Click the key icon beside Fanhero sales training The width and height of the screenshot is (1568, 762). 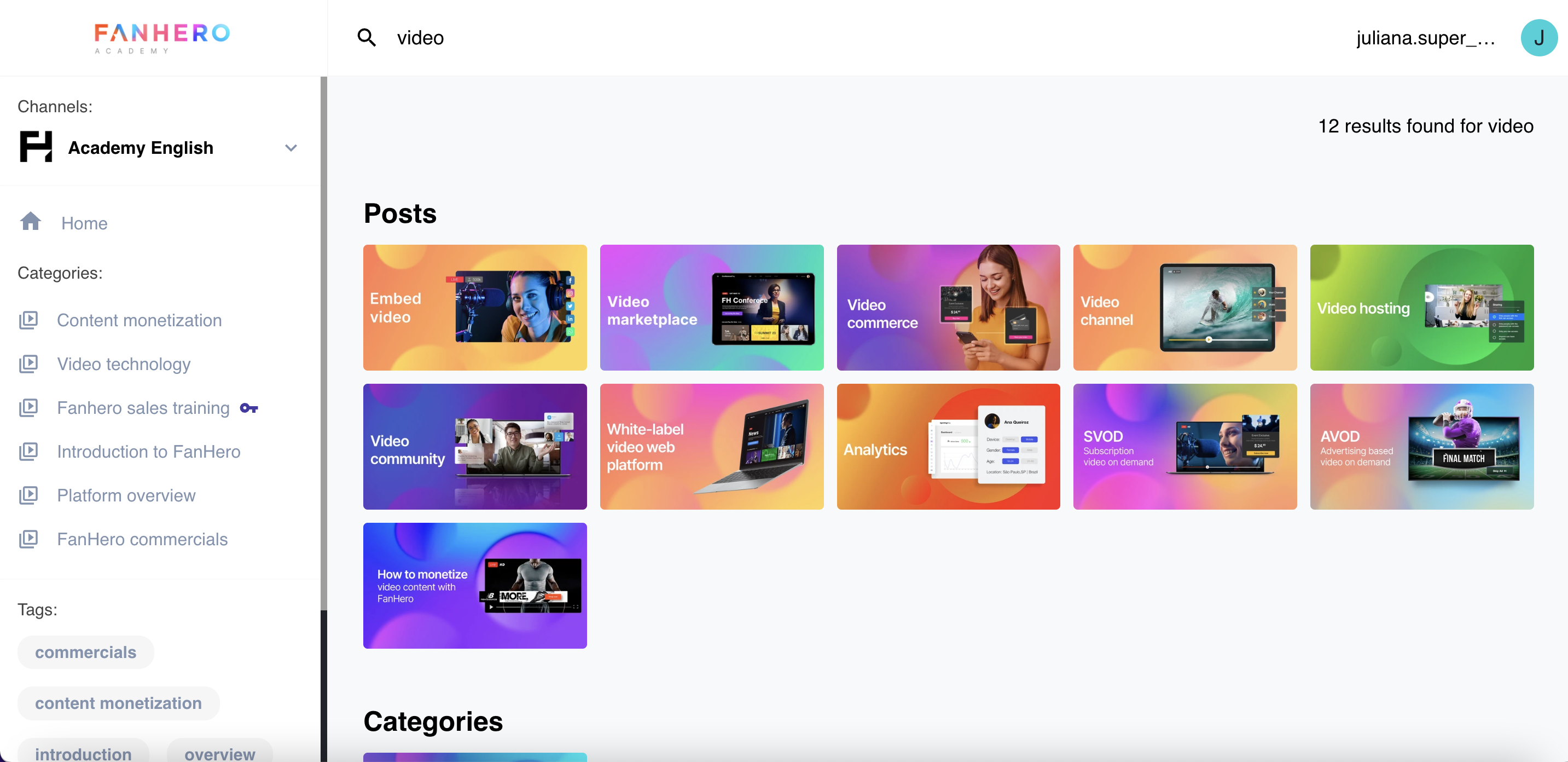249,408
